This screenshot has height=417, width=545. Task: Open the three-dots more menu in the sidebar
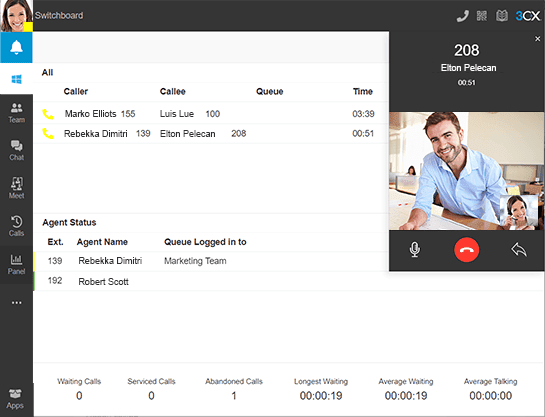click(x=16, y=303)
